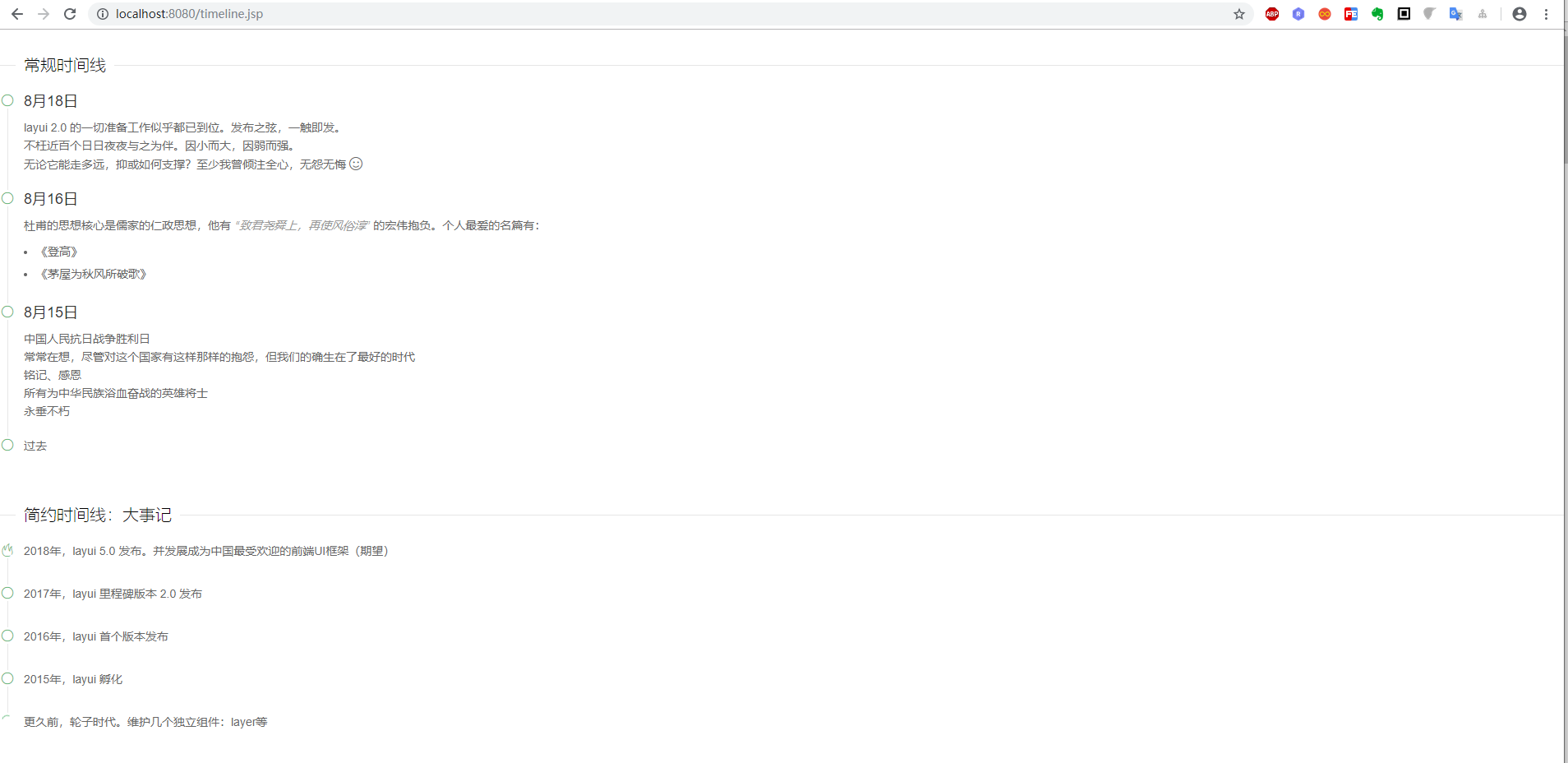This screenshot has width=1568, height=763.
Task: Open the gray wing-shaped extension
Action: [x=1430, y=14]
